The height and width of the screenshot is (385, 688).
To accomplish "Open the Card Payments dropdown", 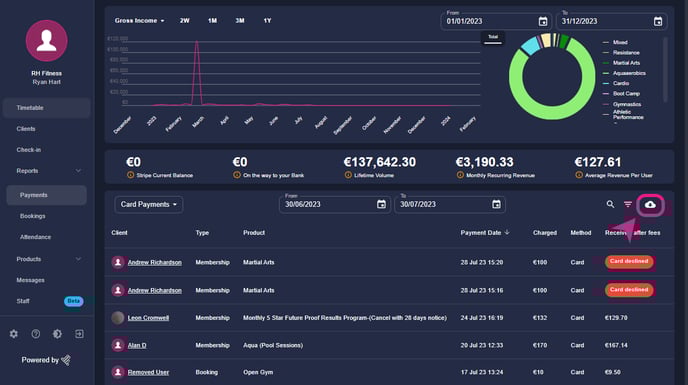I will click(x=149, y=205).
